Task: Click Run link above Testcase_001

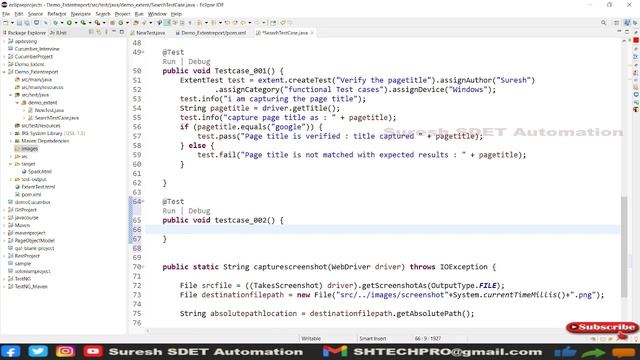Action: [x=169, y=62]
